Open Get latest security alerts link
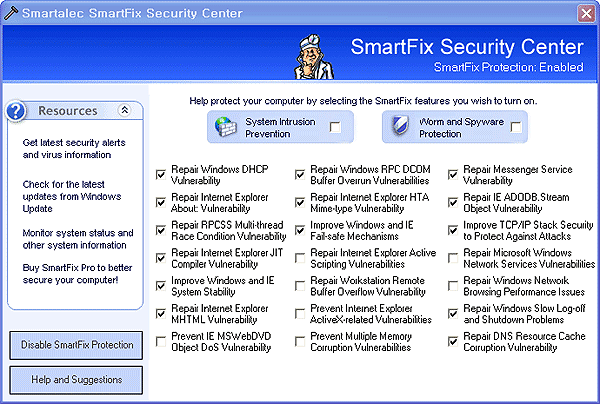This screenshot has width=600, height=404. (x=74, y=149)
